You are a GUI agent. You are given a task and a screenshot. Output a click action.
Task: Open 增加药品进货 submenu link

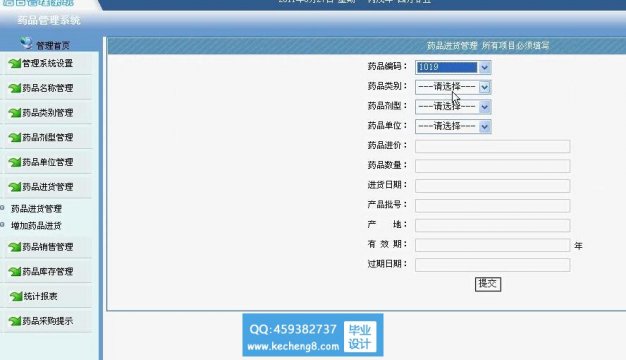[36, 225]
